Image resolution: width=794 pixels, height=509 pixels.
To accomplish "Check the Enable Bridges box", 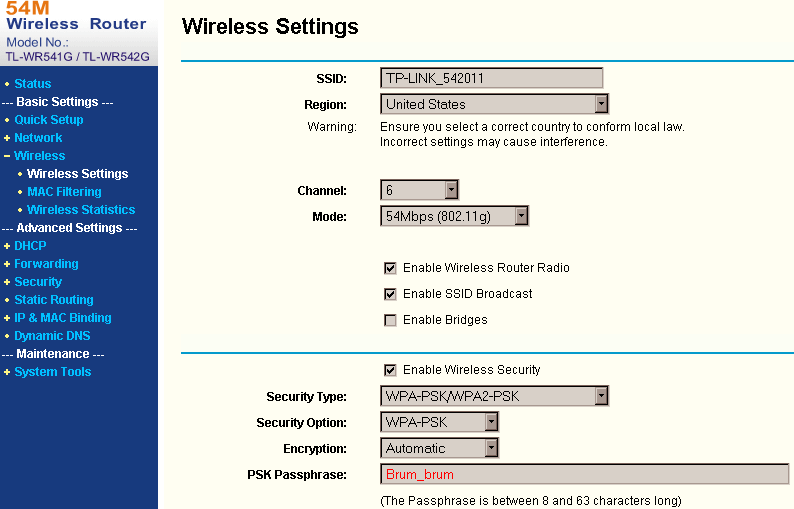I will click(390, 320).
